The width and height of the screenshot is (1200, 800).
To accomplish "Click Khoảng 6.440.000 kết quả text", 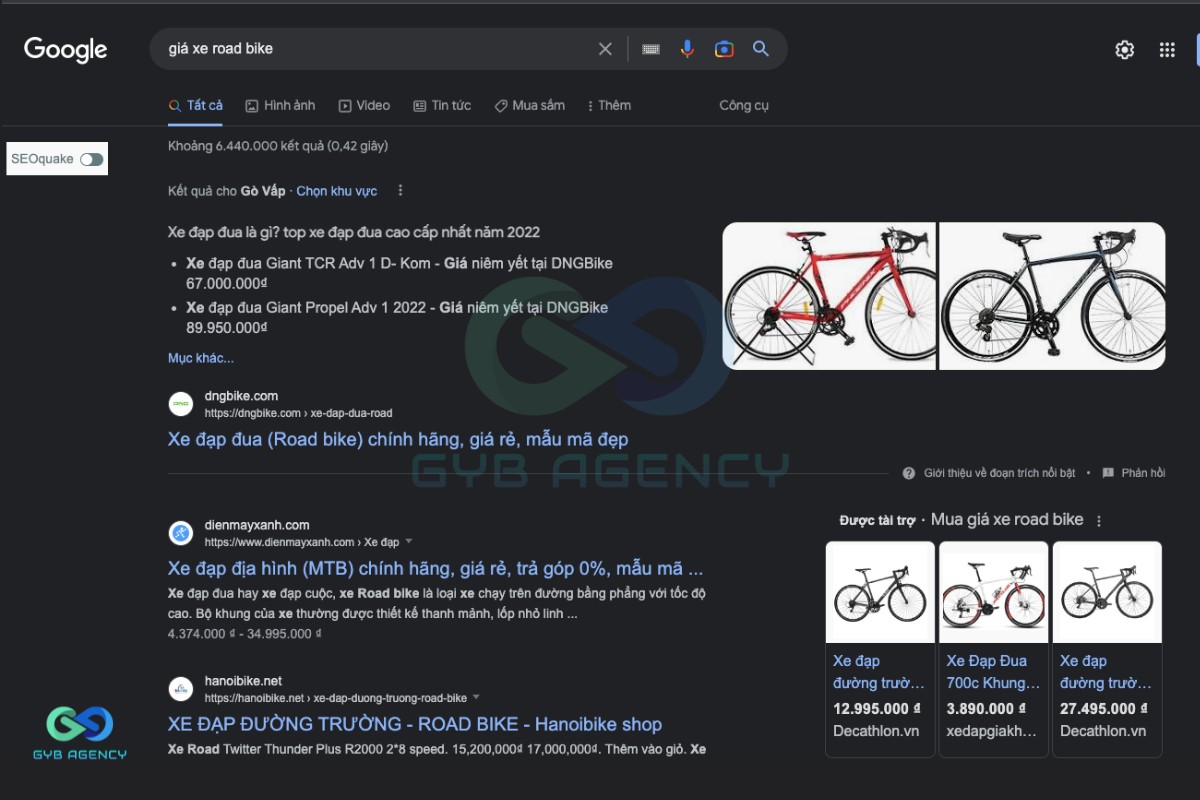I will tap(278, 146).
